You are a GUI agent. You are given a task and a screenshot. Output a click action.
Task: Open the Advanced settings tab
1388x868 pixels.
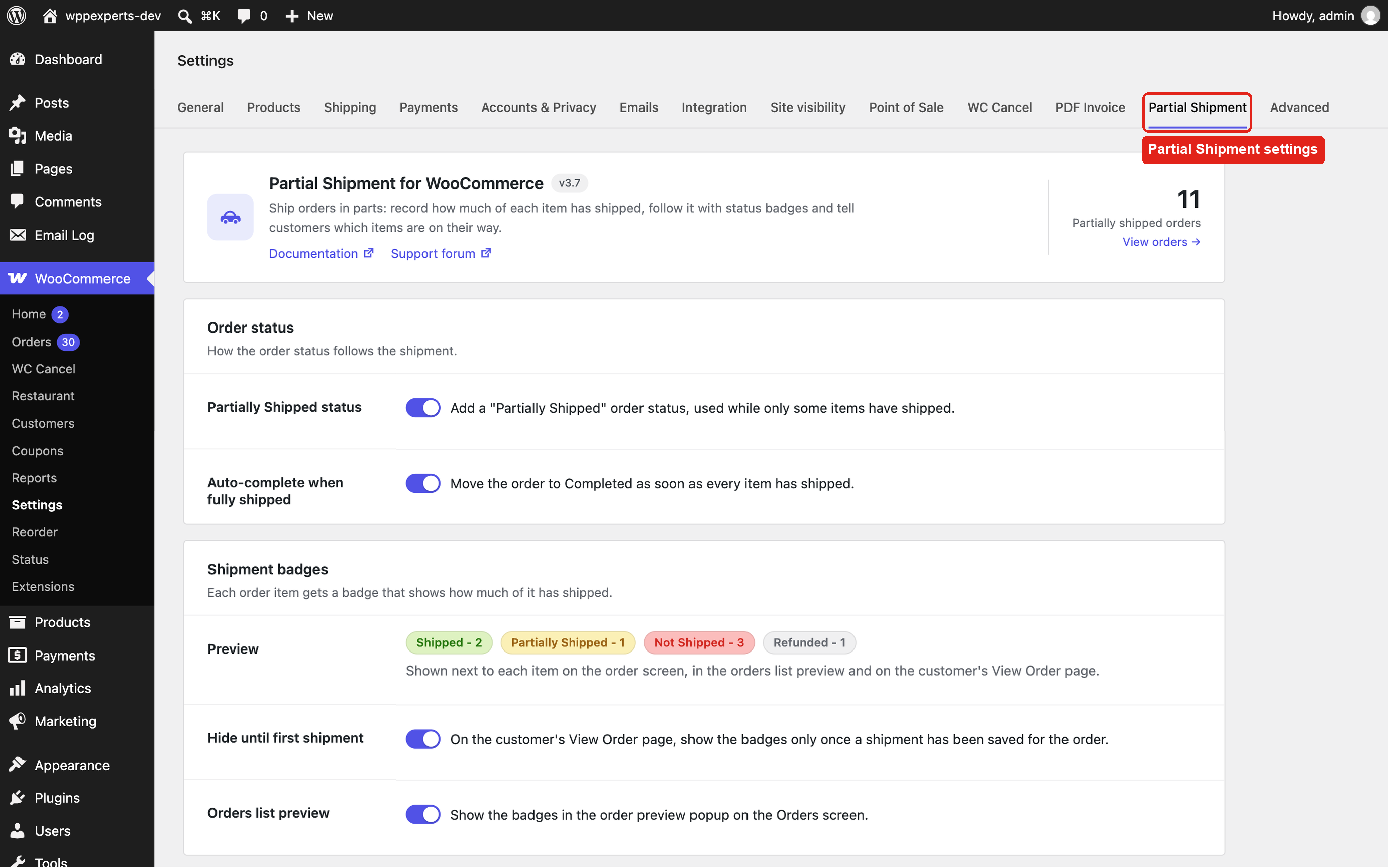1299,107
